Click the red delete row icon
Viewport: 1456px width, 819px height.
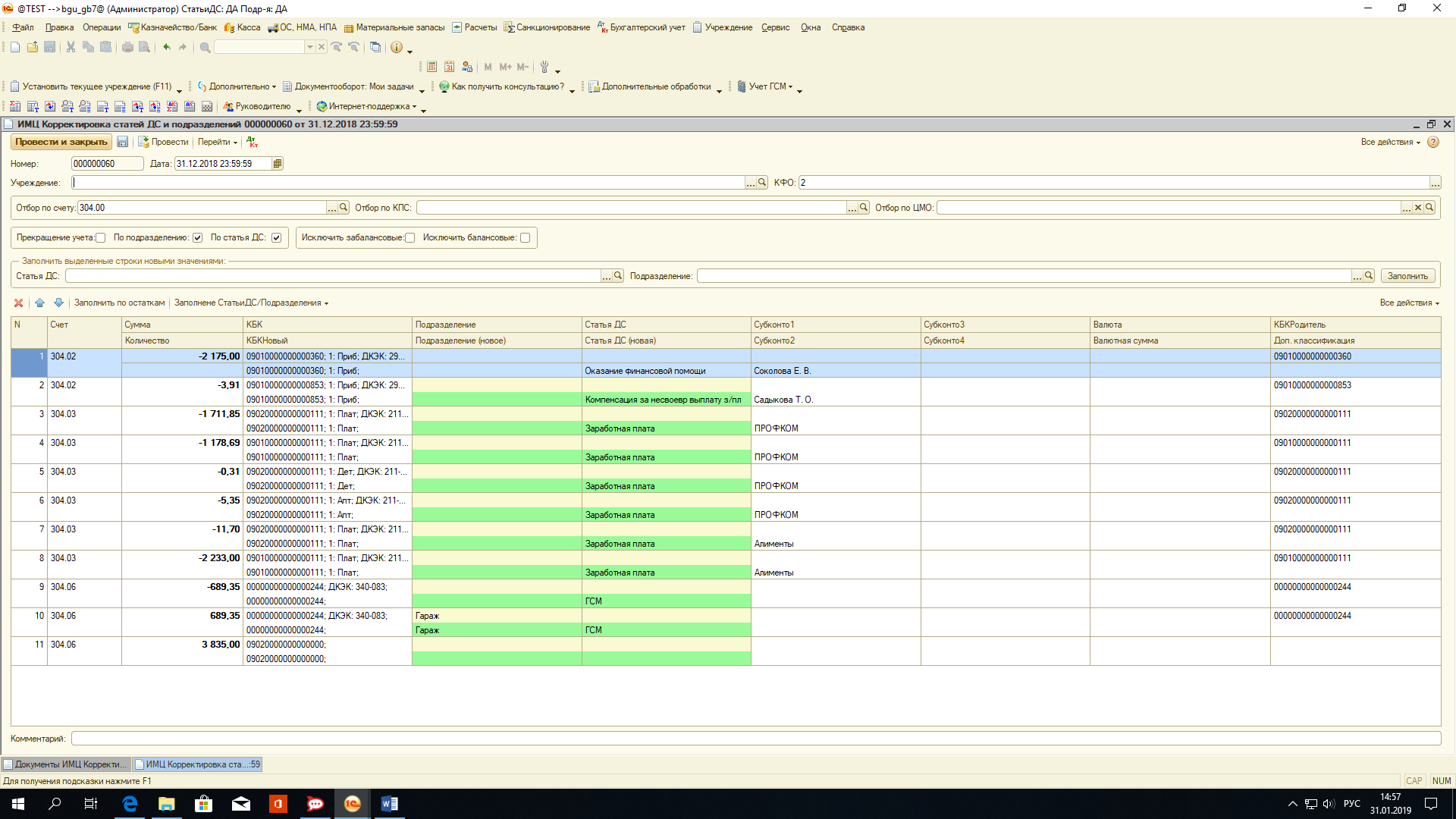(18, 303)
